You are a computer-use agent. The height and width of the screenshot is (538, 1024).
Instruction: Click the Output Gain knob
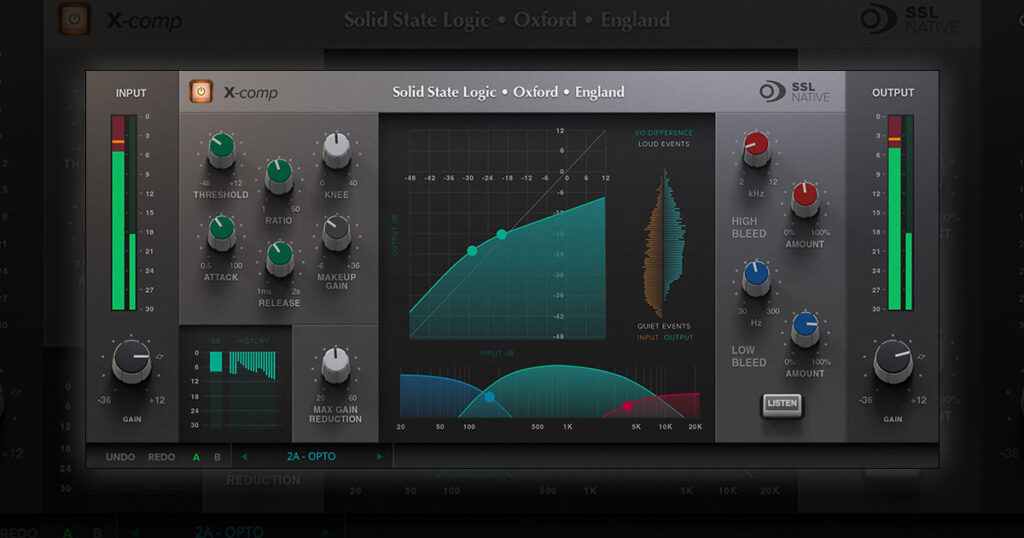[893, 361]
